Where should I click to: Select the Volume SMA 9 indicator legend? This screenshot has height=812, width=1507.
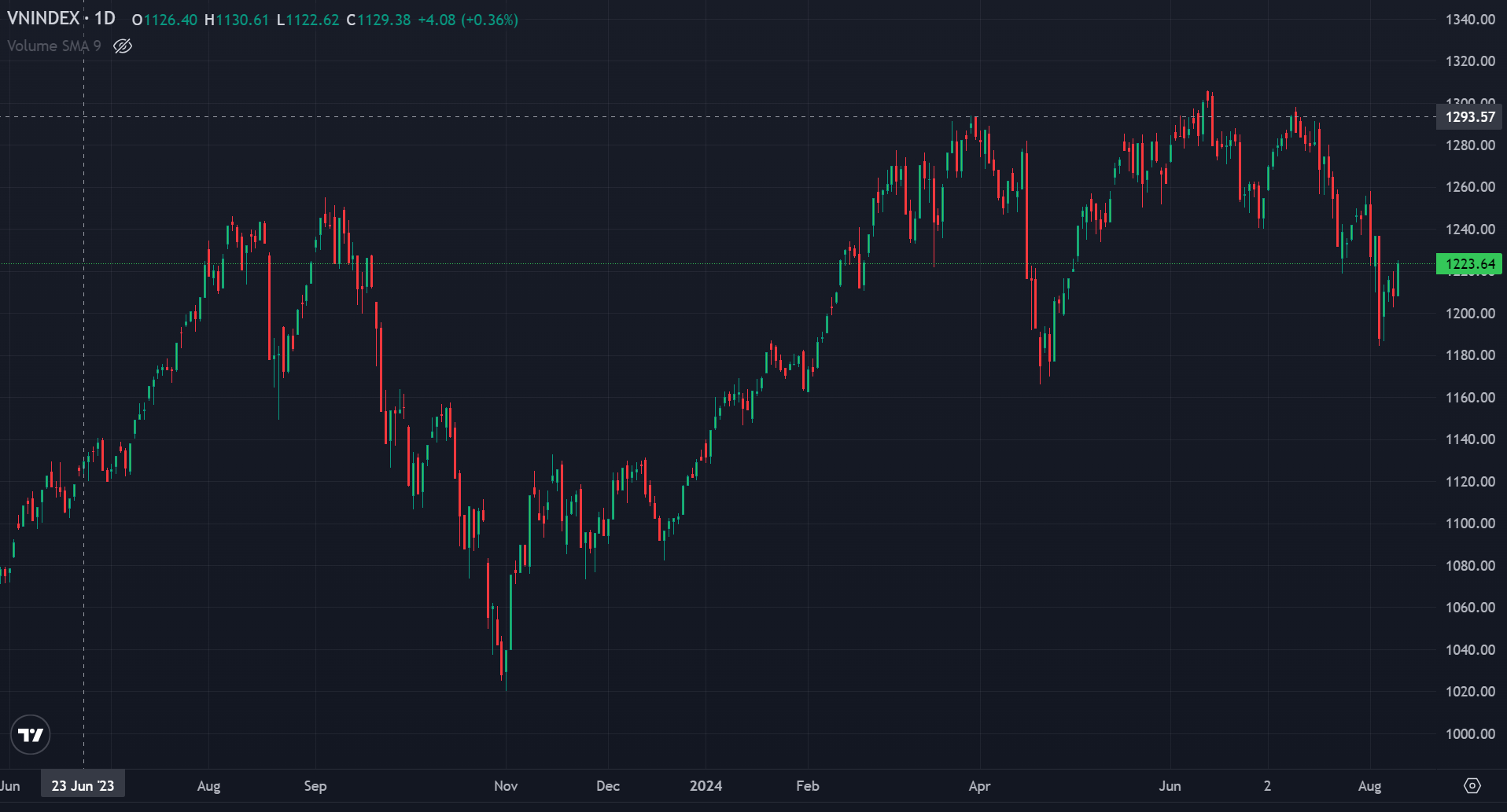coord(54,46)
